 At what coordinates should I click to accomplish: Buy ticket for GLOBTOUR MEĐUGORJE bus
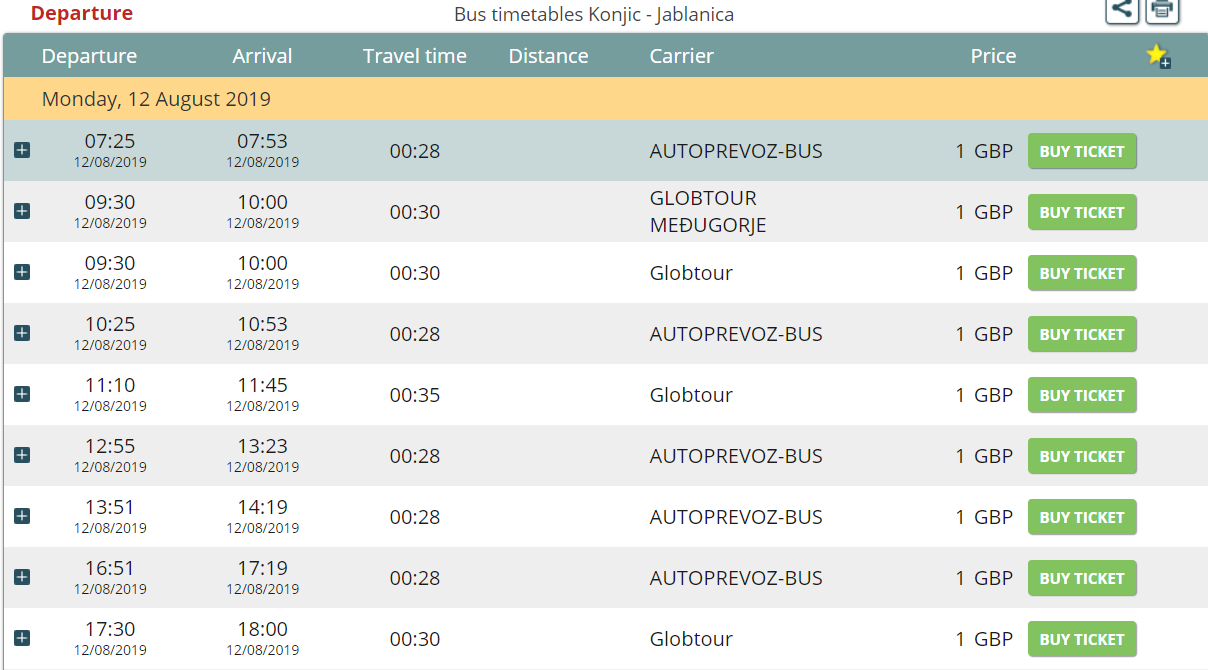(1082, 213)
